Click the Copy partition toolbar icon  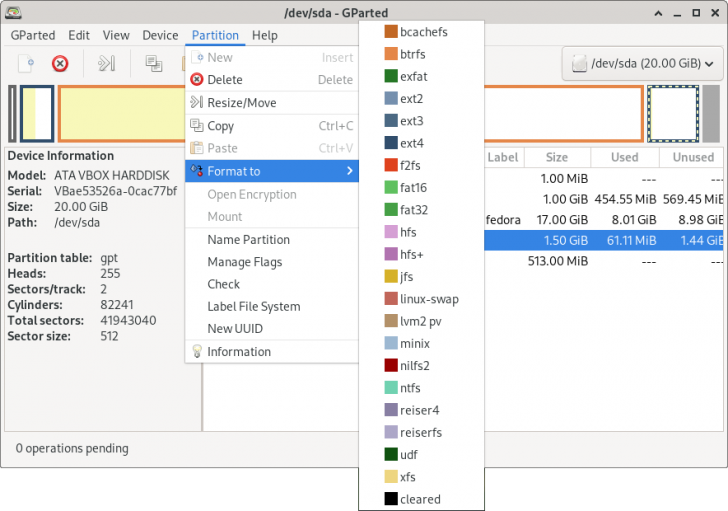pos(154,64)
